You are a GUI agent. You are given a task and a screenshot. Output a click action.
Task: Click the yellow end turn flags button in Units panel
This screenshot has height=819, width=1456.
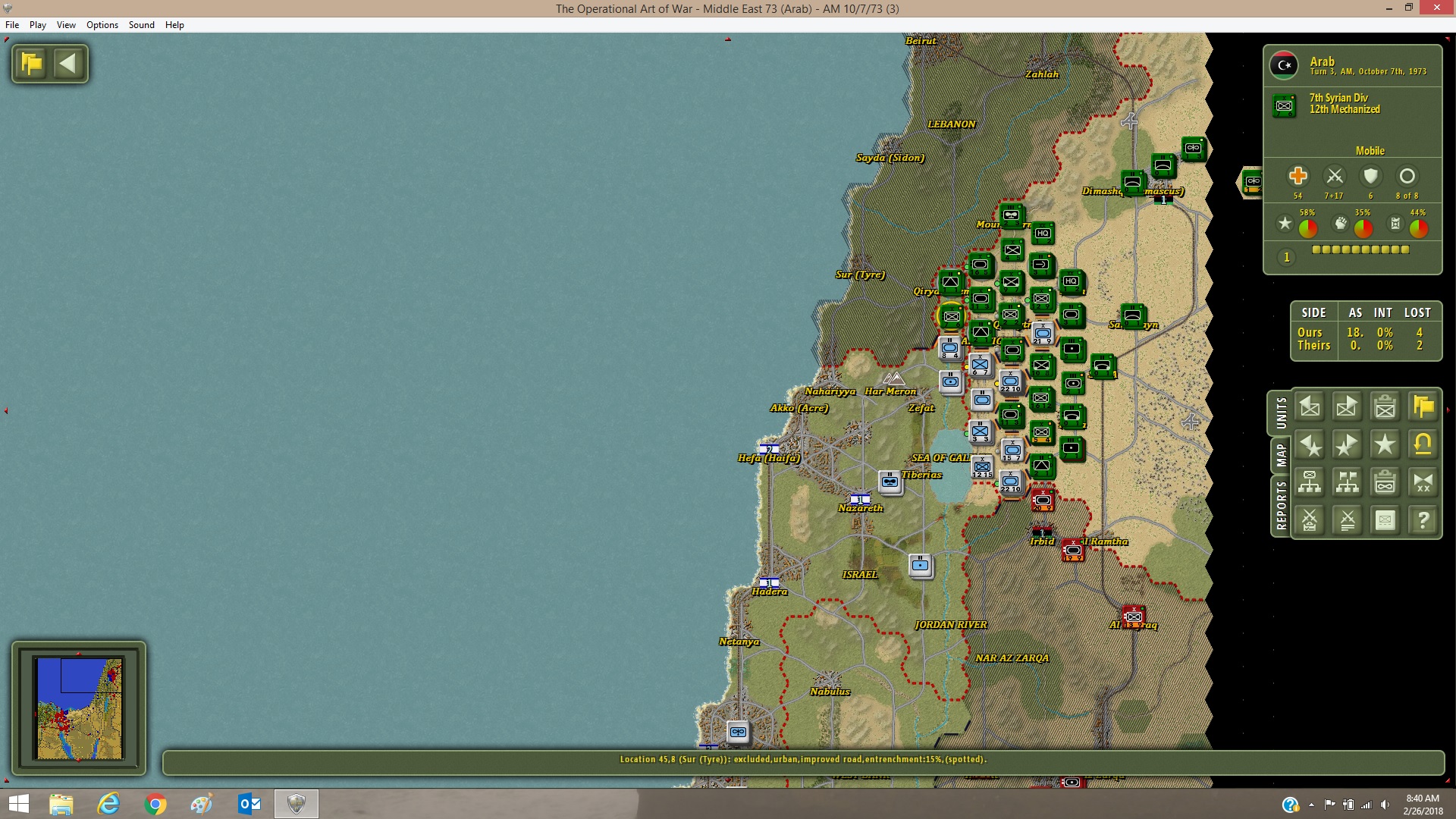(1423, 407)
